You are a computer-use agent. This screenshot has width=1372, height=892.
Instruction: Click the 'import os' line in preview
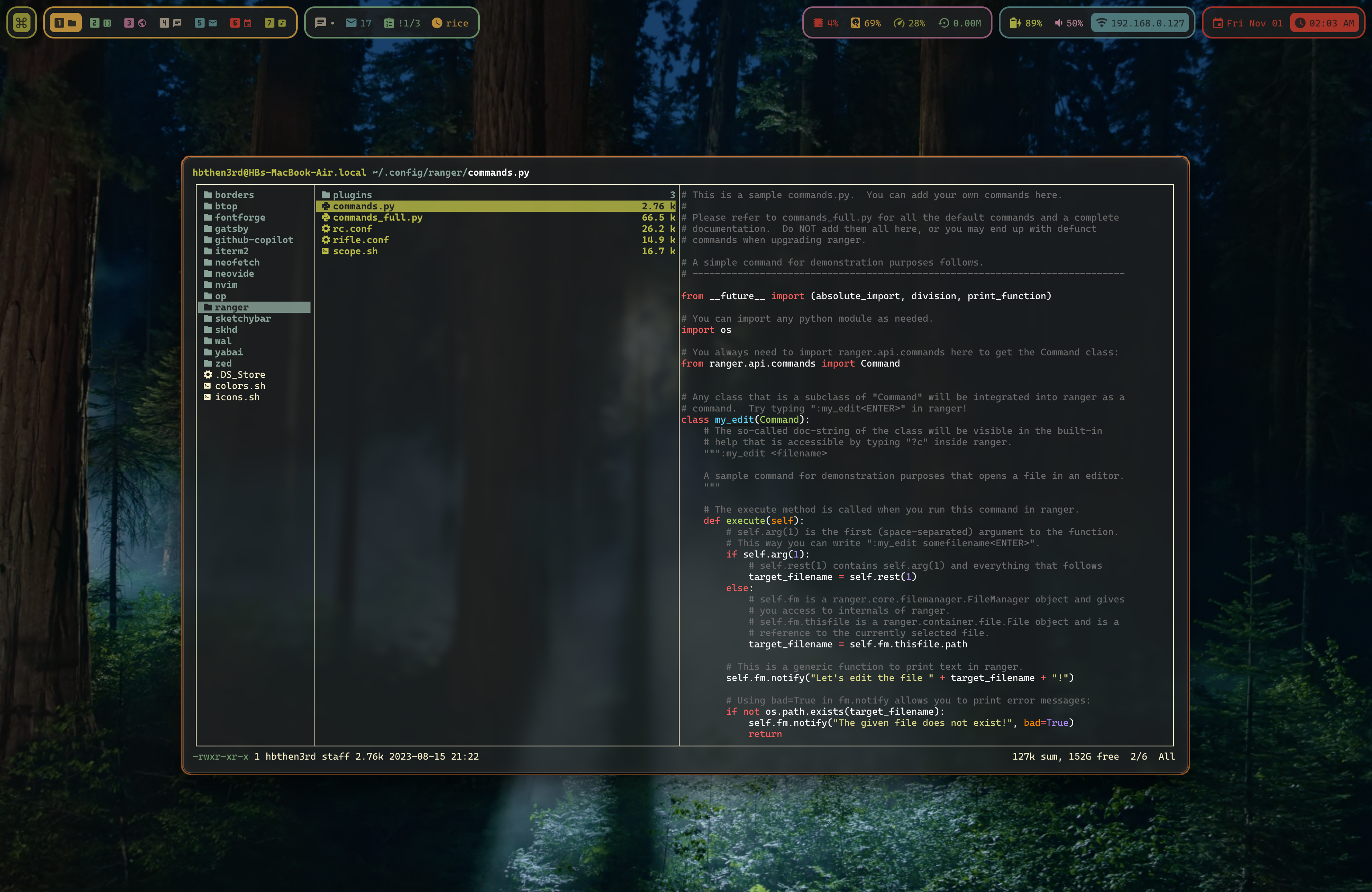coord(706,330)
